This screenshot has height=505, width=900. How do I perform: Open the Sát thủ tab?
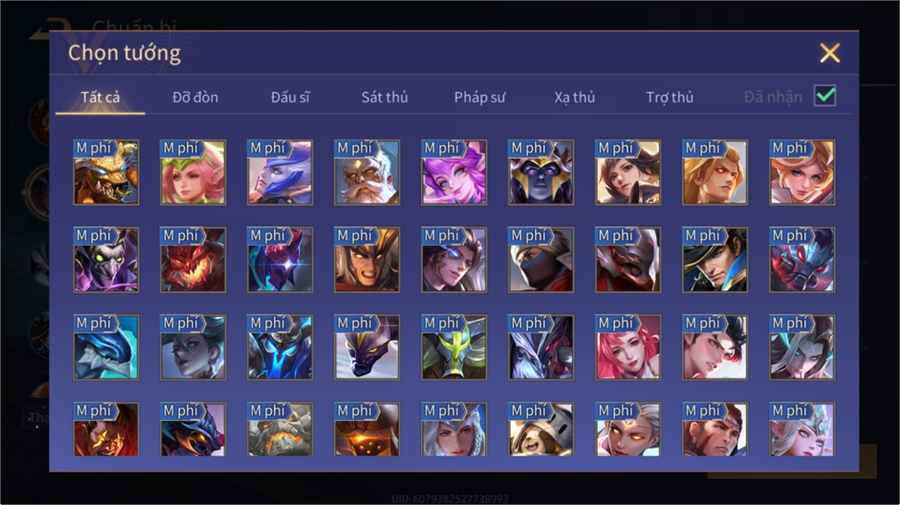pos(385,97)
